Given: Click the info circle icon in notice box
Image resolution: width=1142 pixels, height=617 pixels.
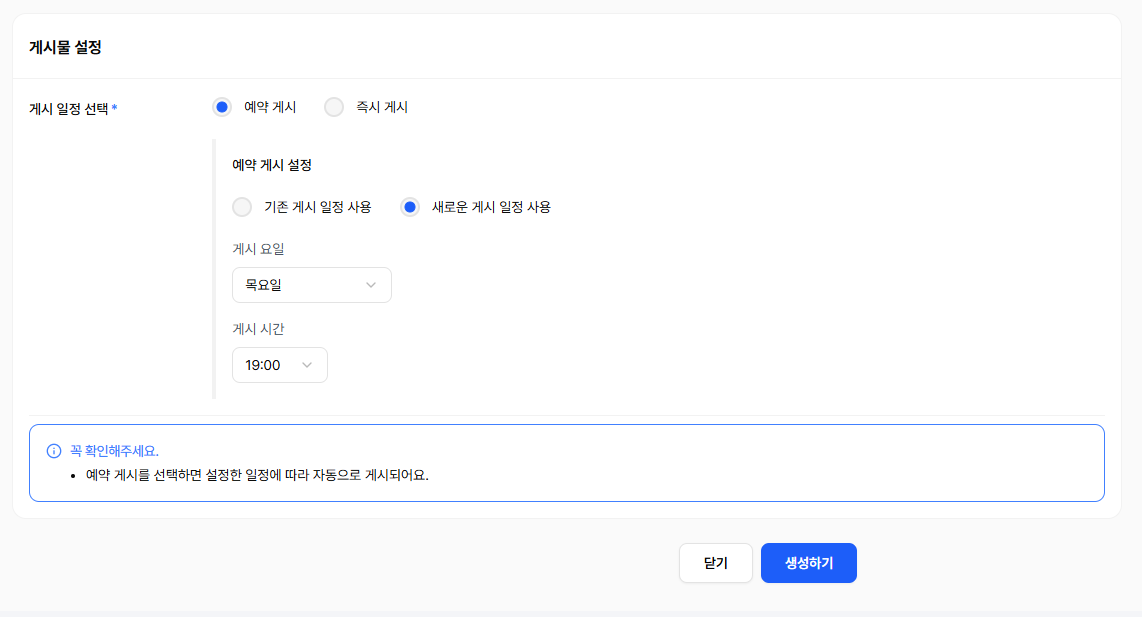Looking at the screenshot, I should (54, 451).
